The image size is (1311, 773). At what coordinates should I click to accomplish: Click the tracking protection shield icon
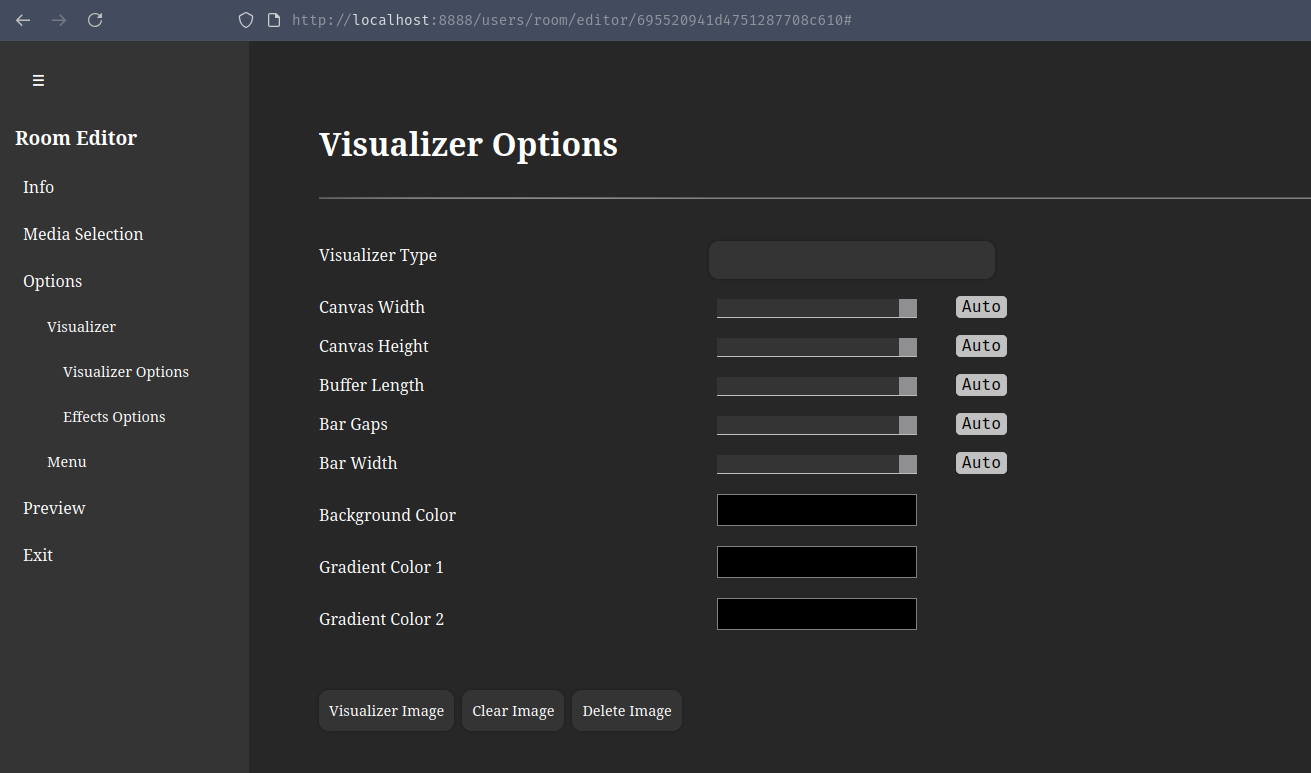(x=244, y=19)
